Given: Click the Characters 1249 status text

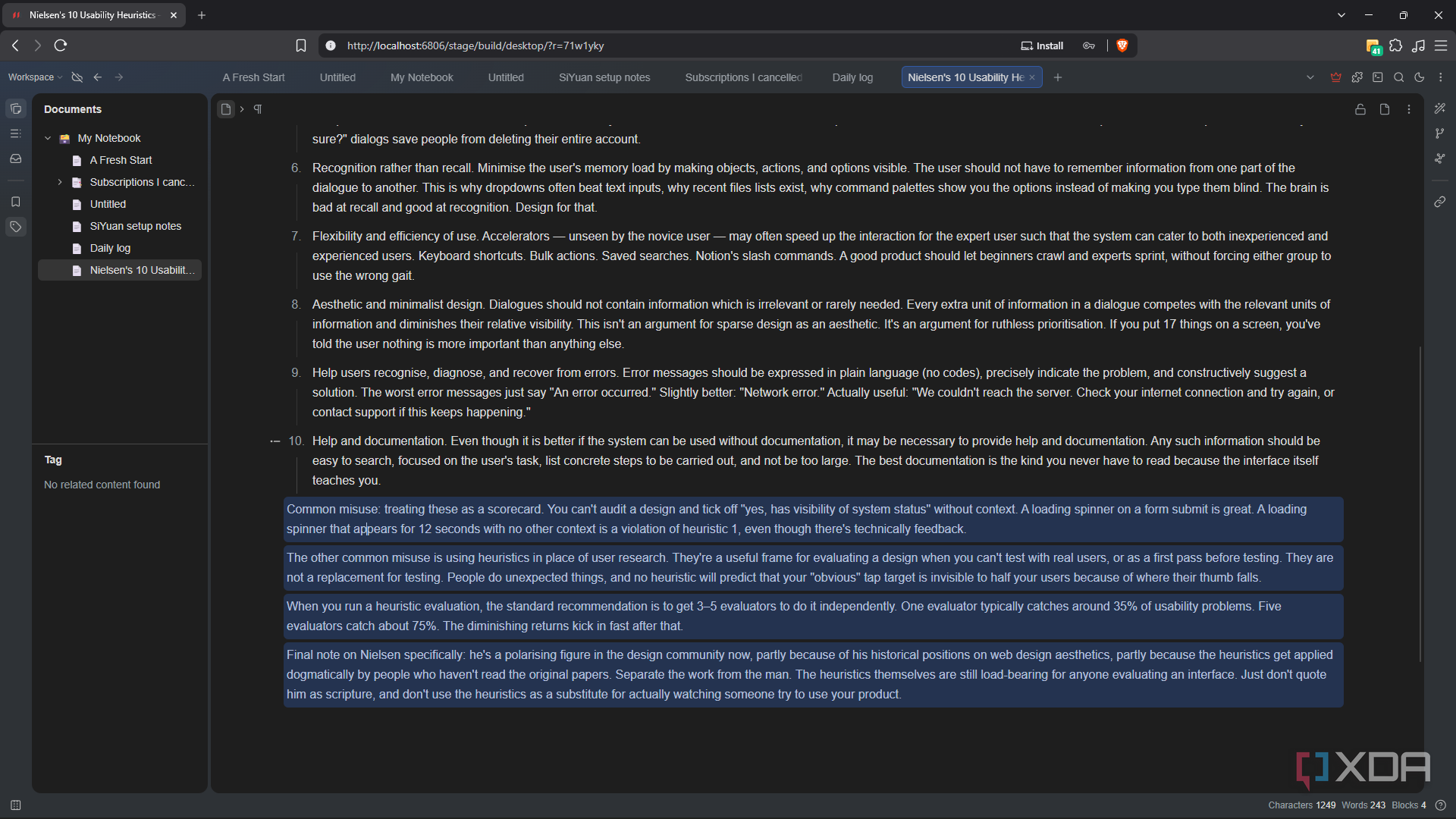Looking at the screenshot, I should point(1301,805).
